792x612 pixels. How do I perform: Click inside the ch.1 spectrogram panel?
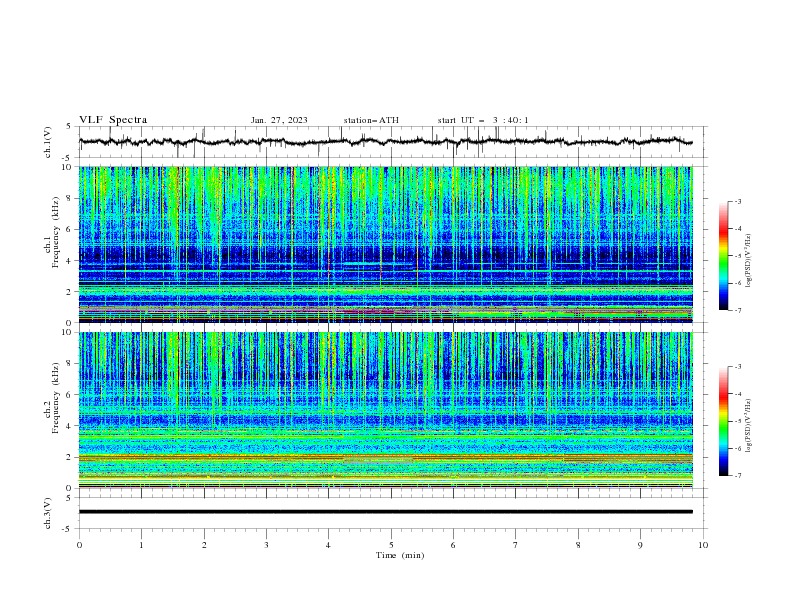[385, 244]
